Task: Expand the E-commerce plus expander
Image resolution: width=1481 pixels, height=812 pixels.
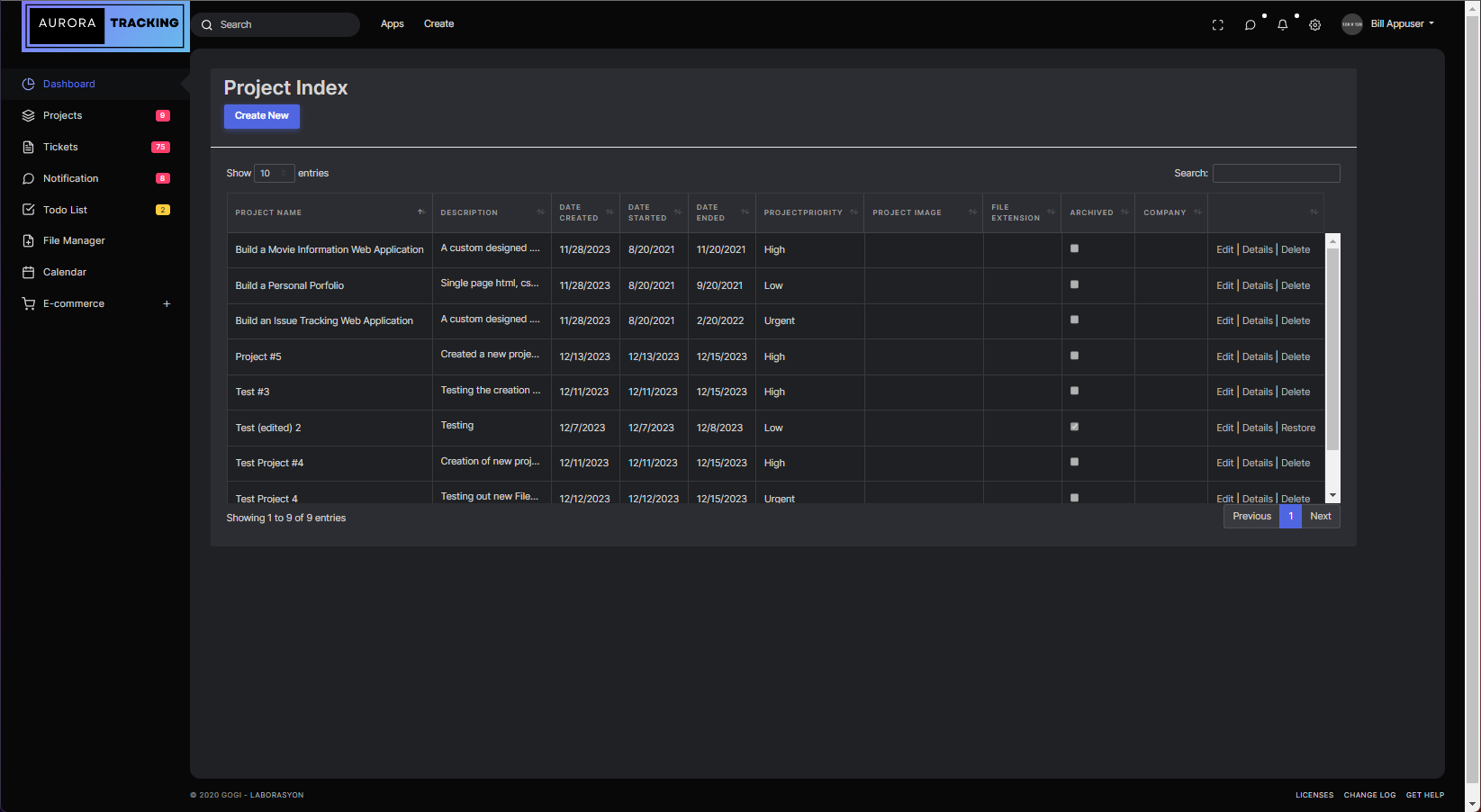Action: point(167,303)
